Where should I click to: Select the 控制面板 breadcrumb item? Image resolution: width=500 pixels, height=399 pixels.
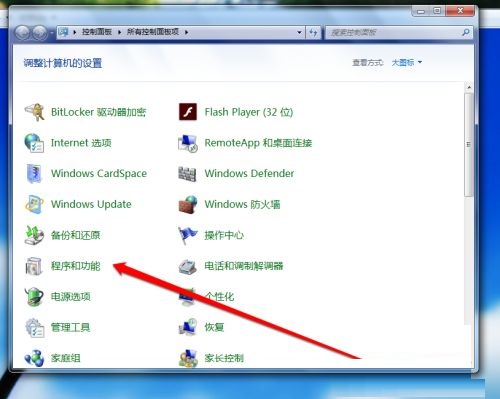tap(97, 32)
